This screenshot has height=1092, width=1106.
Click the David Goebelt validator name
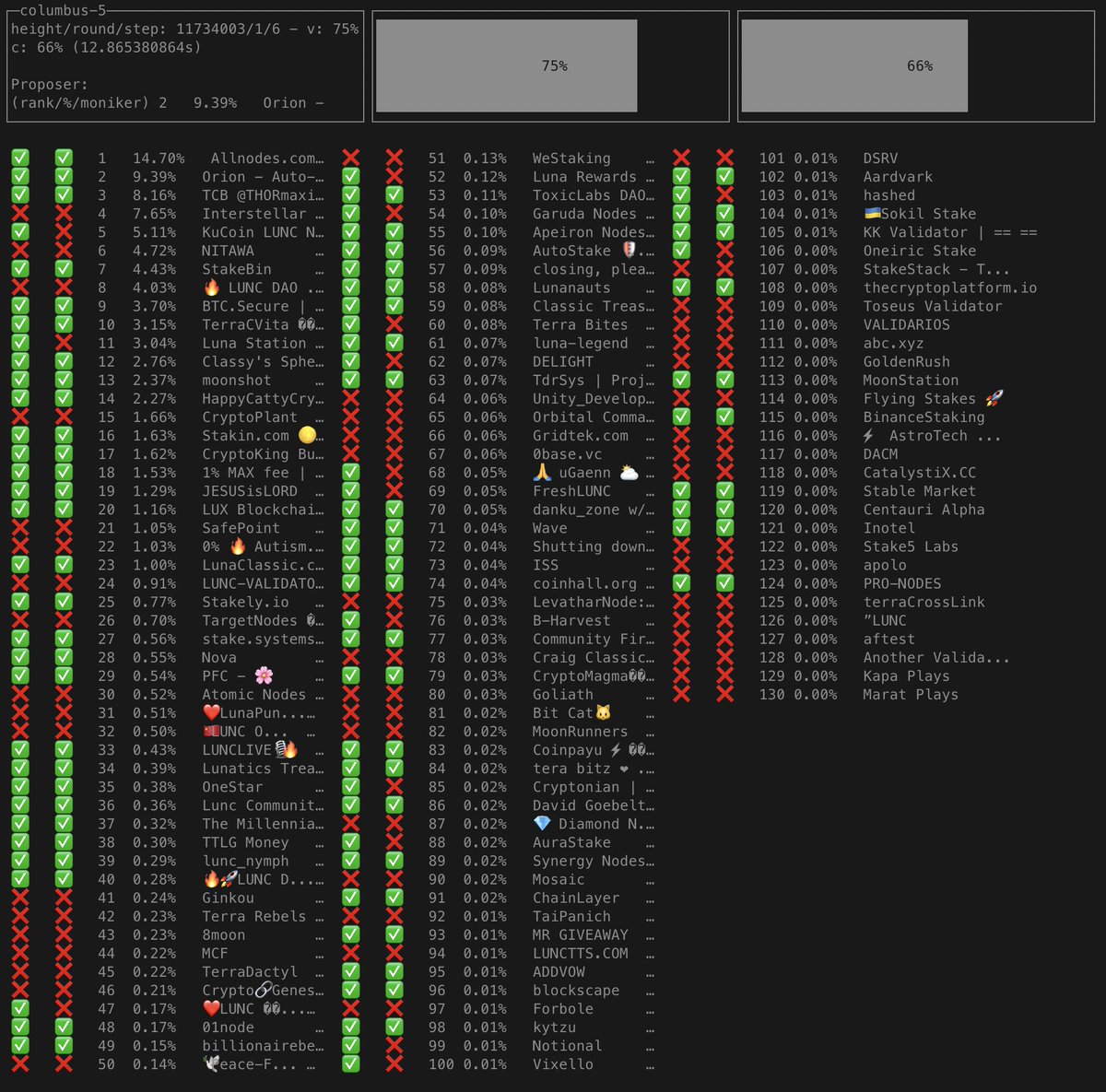coord(594,805)
